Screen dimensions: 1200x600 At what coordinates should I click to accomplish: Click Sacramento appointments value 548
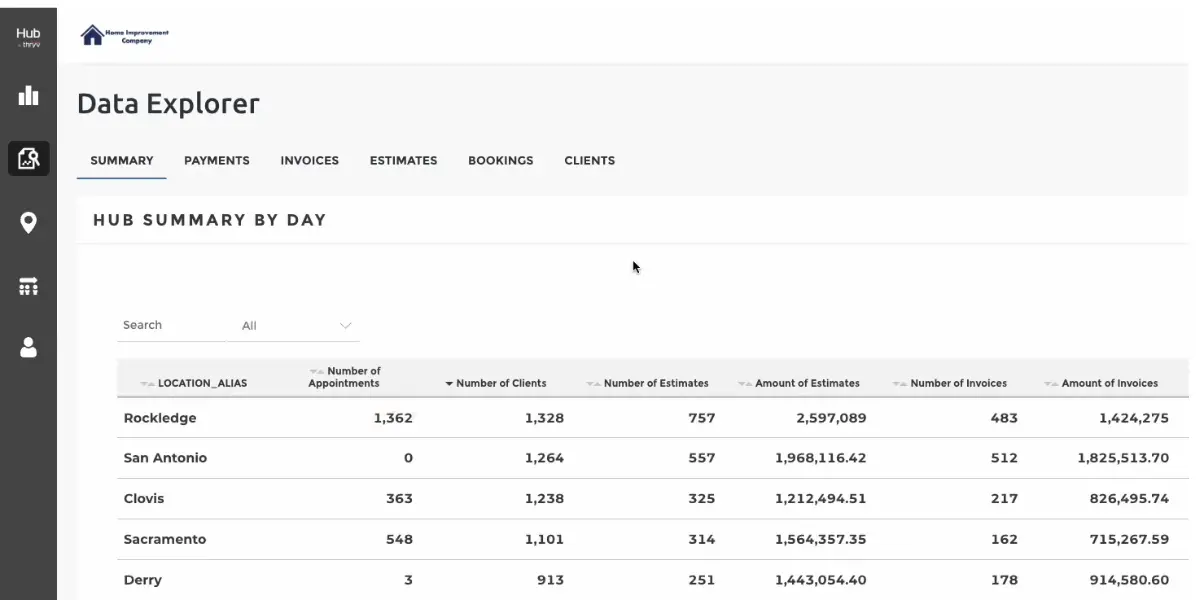399,540
